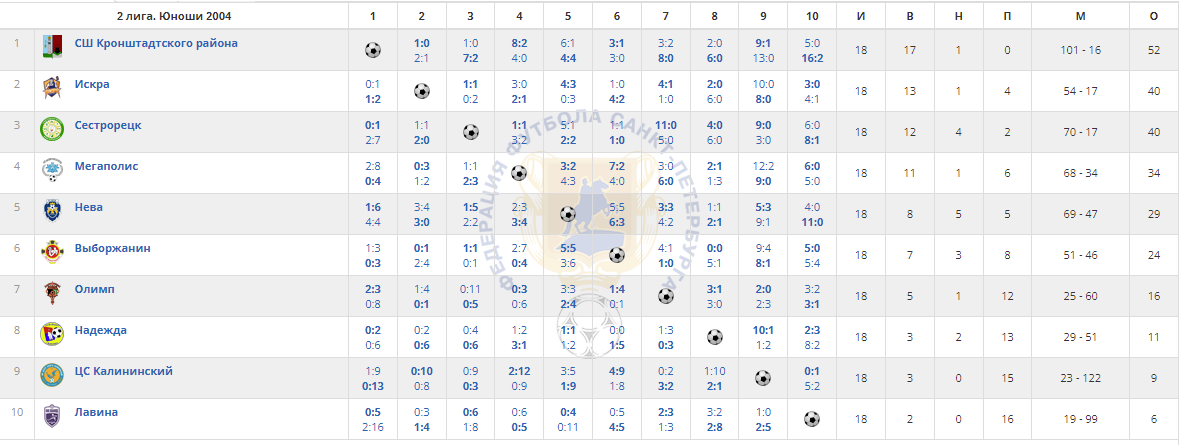Click the column header labeled О

tap(1154, 16)
